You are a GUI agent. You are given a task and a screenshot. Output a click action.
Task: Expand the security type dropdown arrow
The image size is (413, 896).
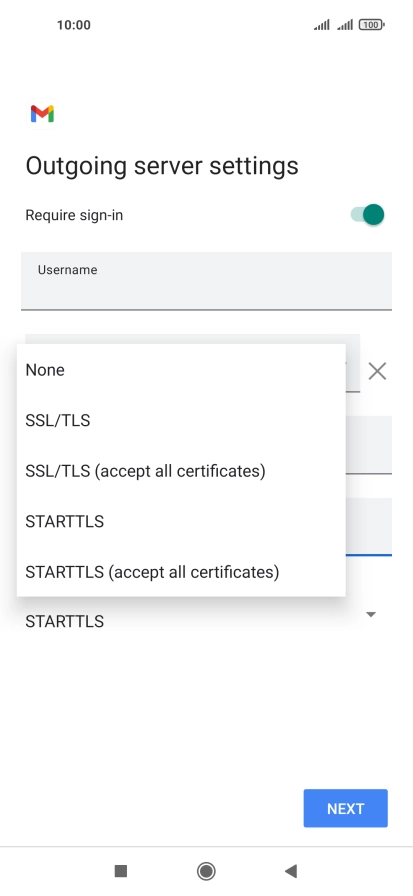coord(371,614)
